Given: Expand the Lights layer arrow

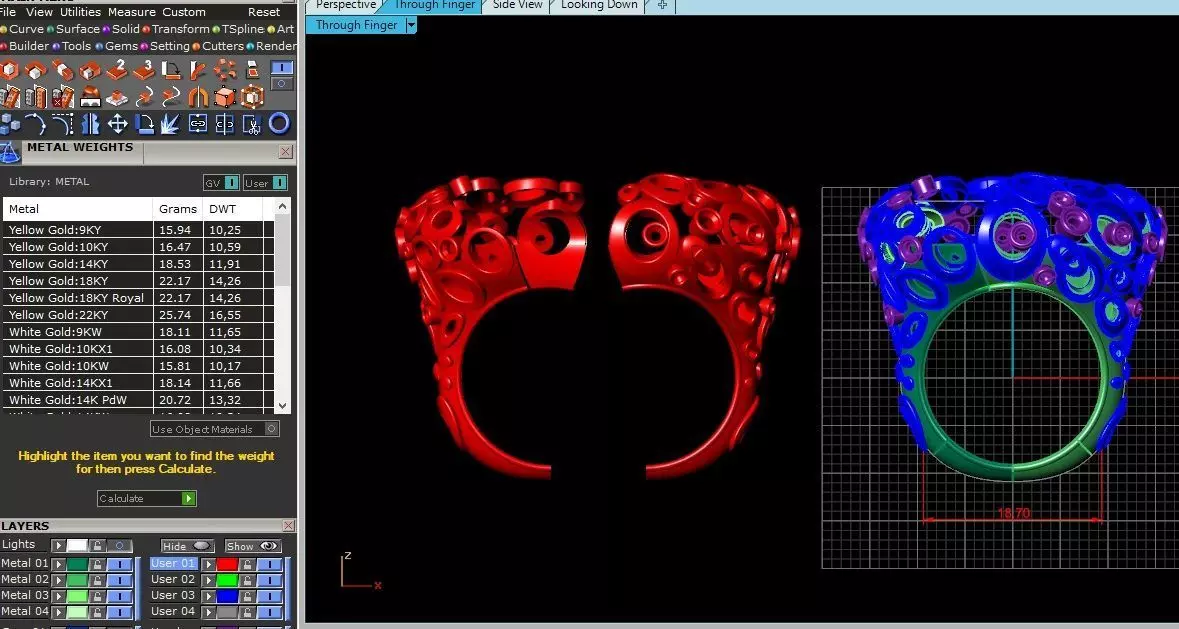Looking at the screenshot, I should 59,546.
